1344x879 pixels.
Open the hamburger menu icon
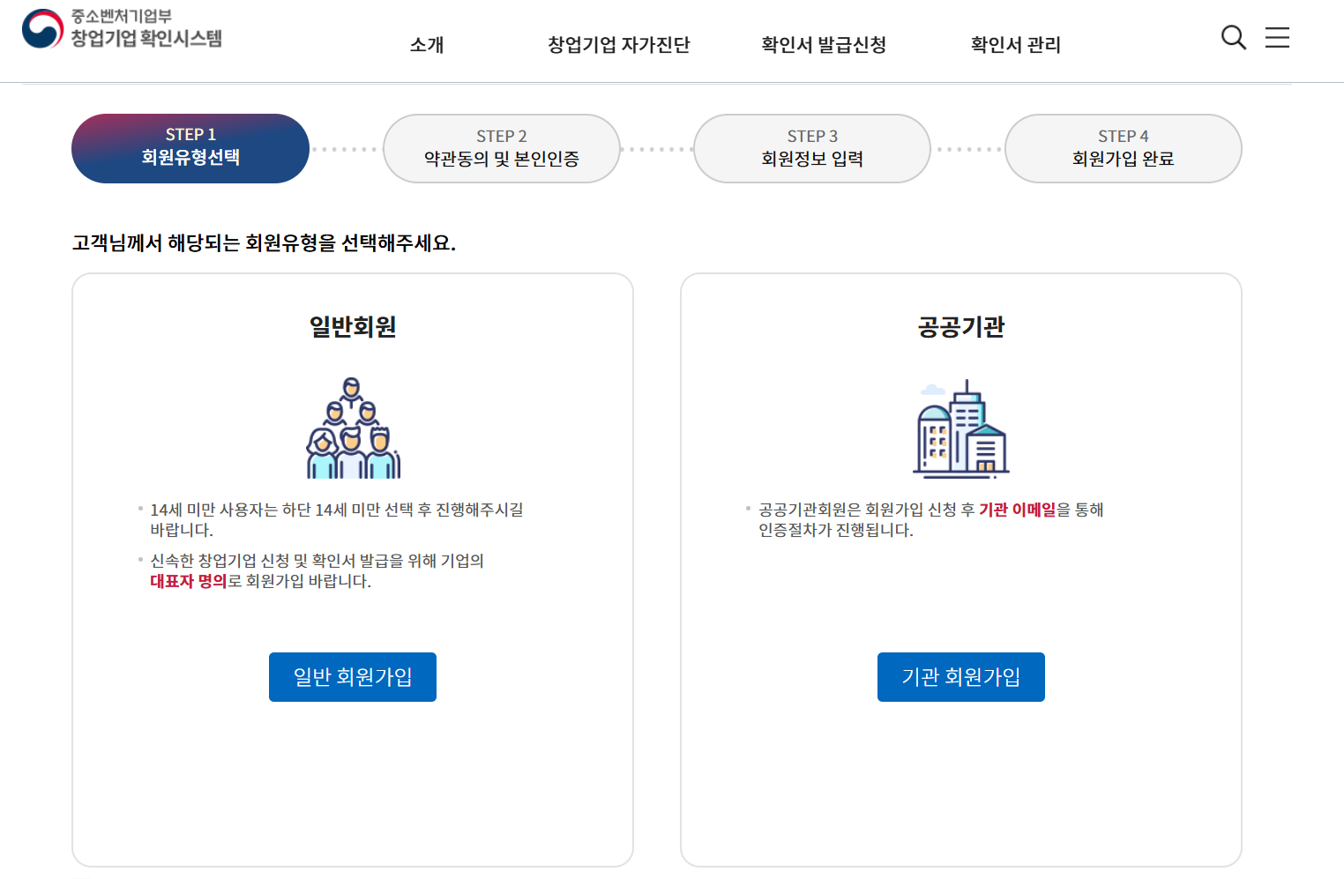click(x=1277, y=38)
